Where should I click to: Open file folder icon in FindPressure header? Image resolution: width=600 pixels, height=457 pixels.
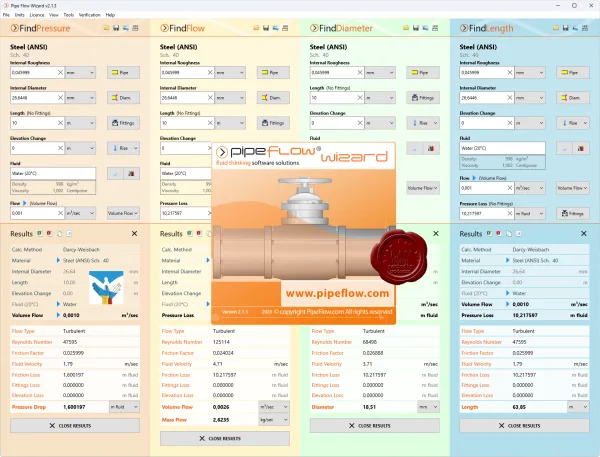tap(106, 28)
